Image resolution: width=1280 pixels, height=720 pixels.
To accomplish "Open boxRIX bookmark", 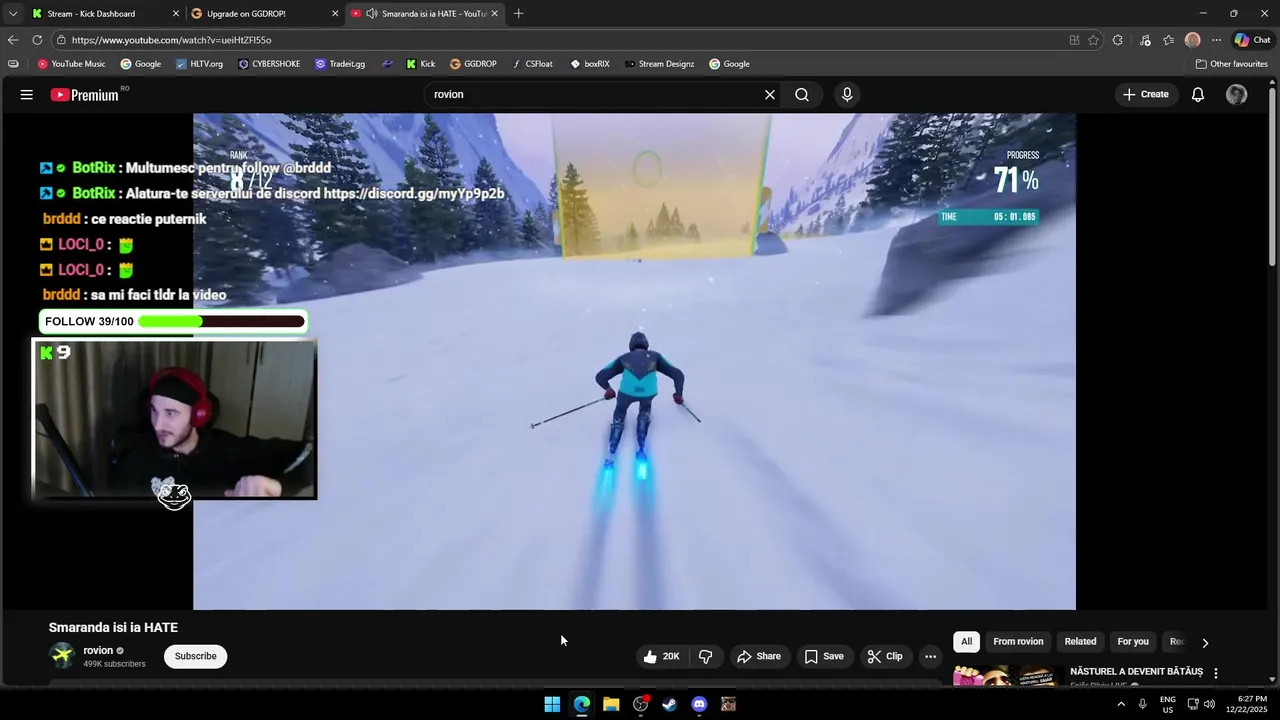I will click(590, 64).
